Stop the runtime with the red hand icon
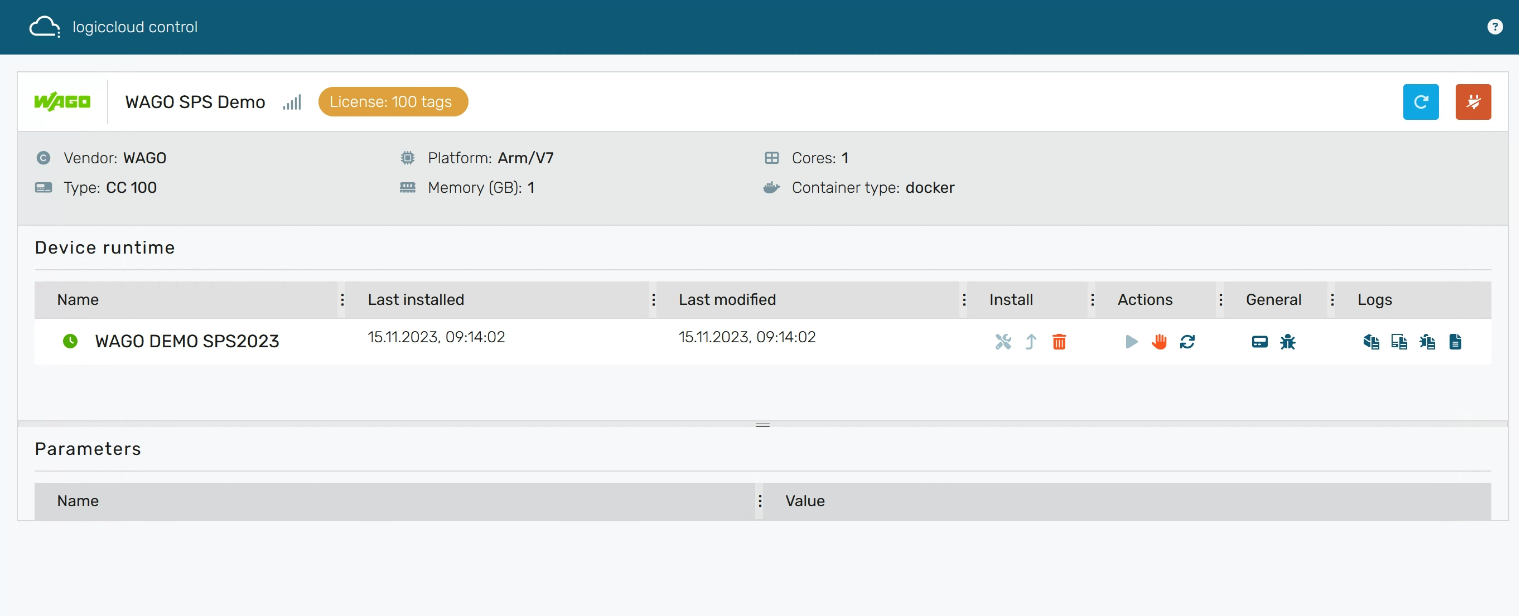This screenshot has width=1519, height=616. pos(1159,342)
